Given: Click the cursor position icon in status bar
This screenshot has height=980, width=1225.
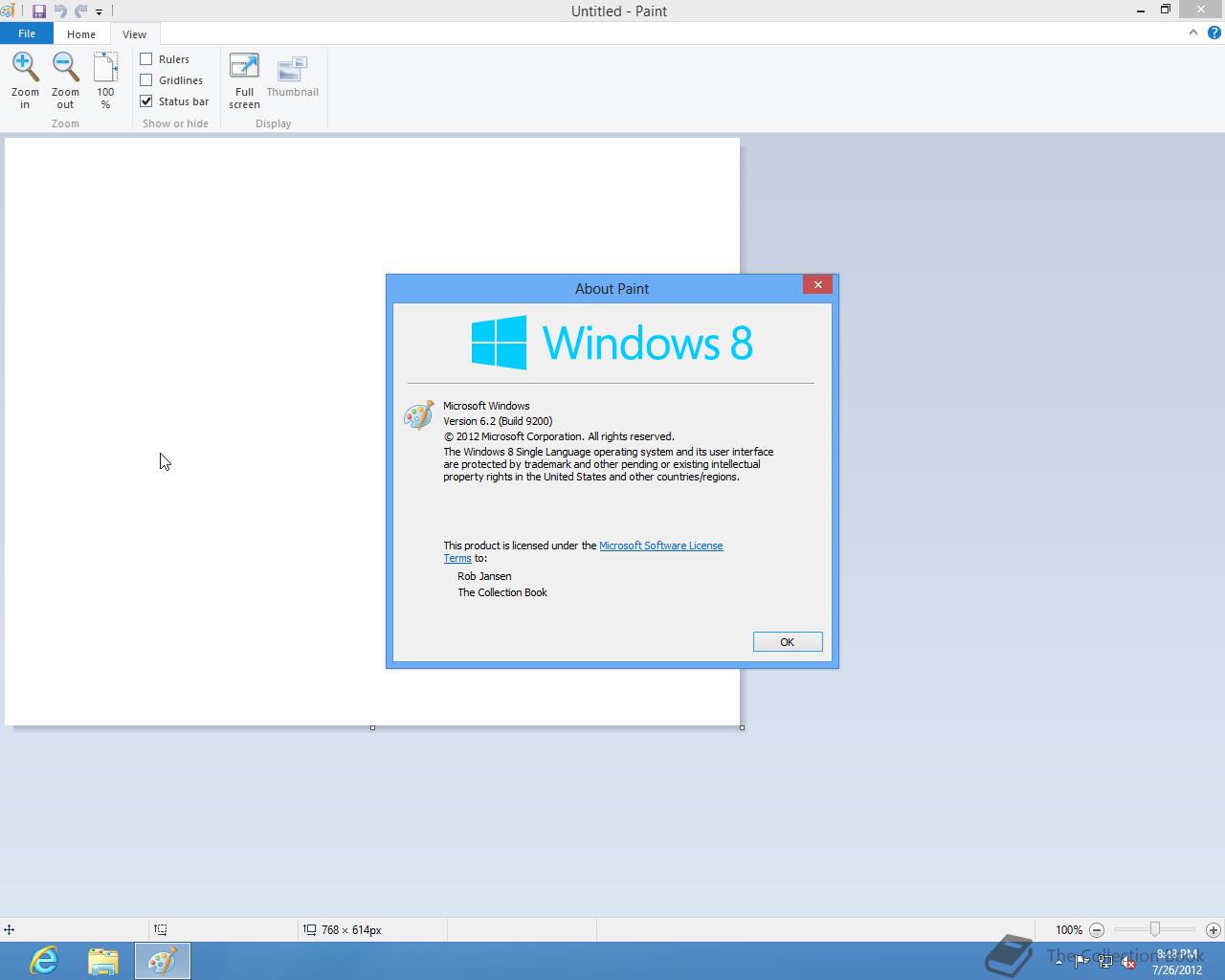Looking at the screenshot, I should tap(9, 929).
